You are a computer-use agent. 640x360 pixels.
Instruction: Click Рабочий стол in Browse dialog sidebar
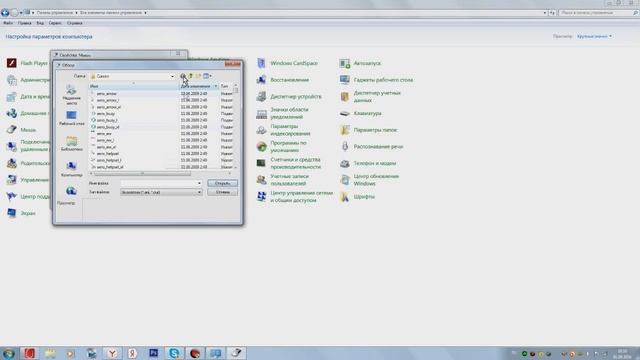click(71, 118)
